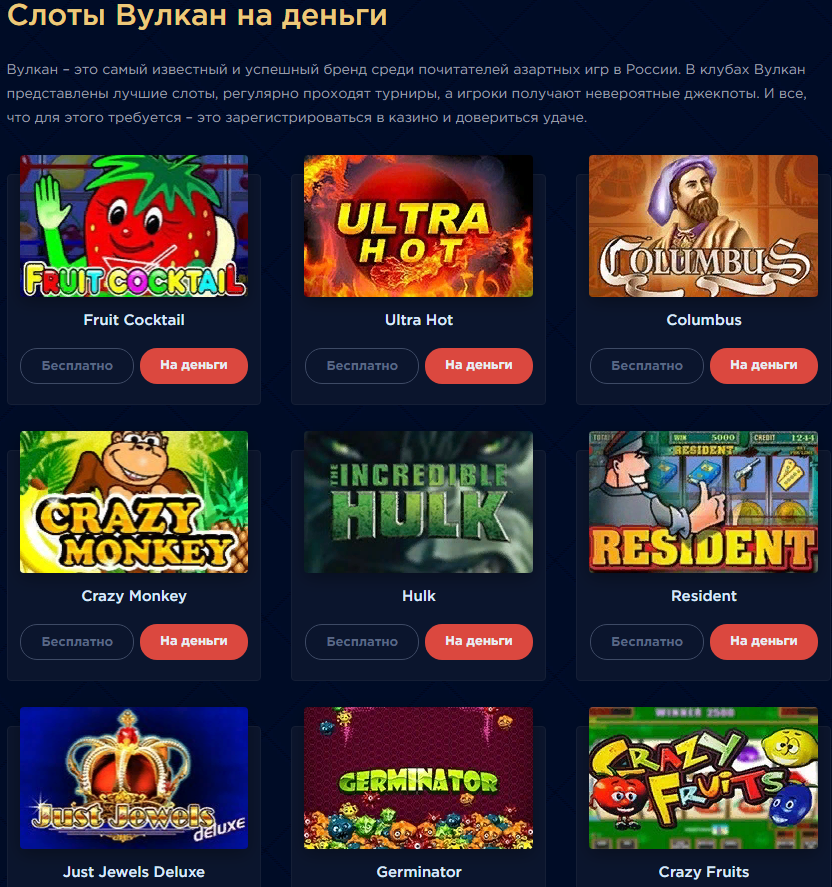Image resolution: width=832 pixels, height=887 pixels.
Task: Click the Crazy Monkey title text
Action: 134,596
